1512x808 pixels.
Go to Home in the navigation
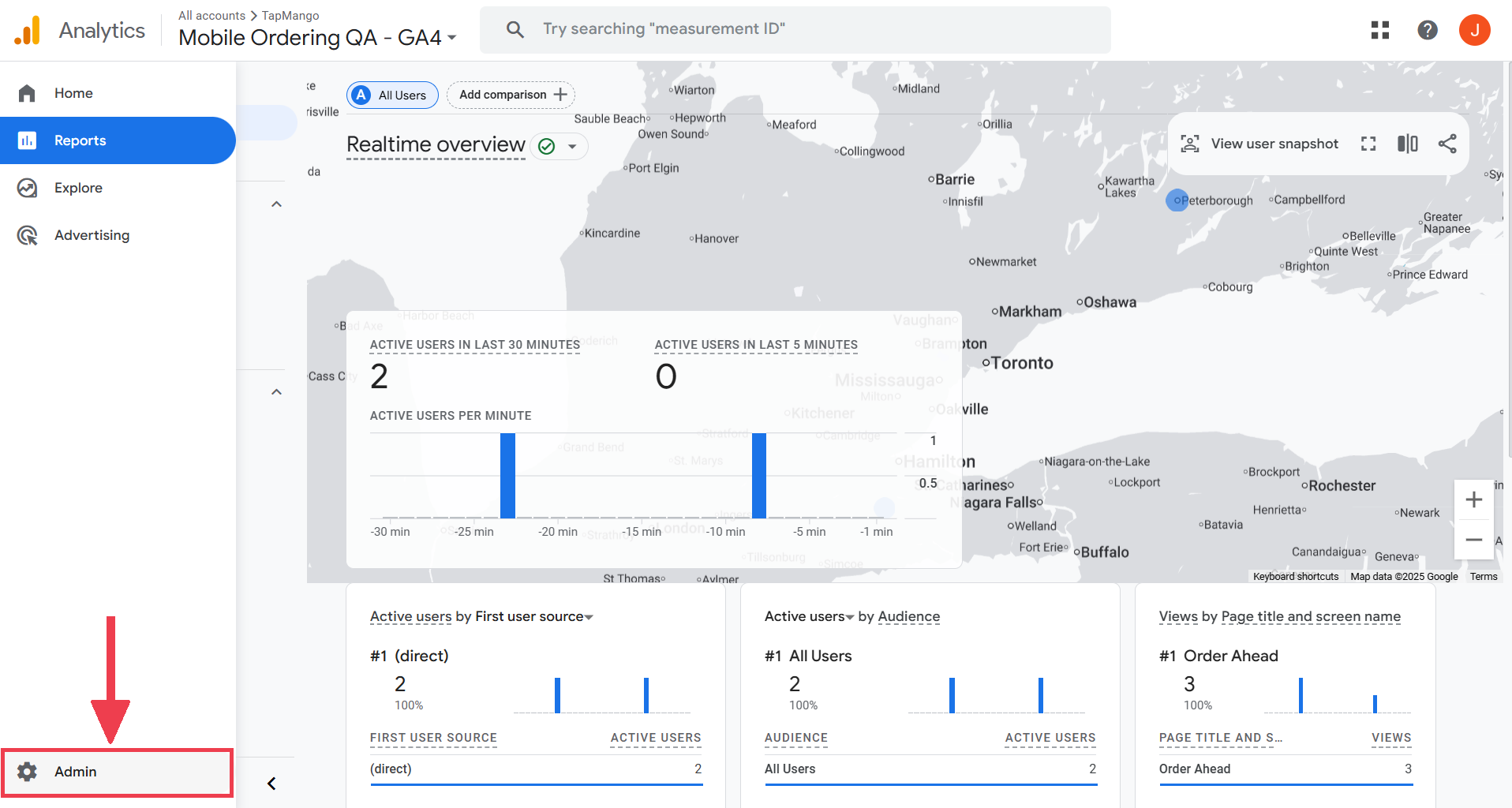point(73,92)
